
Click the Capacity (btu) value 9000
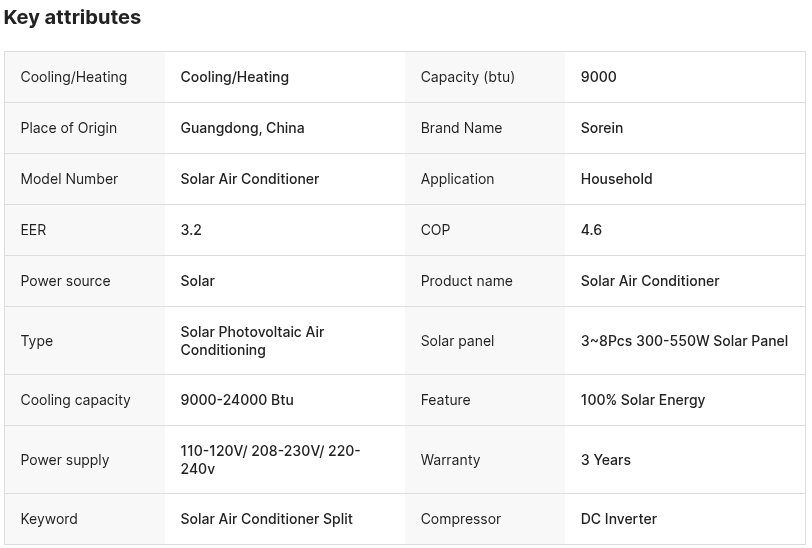point(598,77)
